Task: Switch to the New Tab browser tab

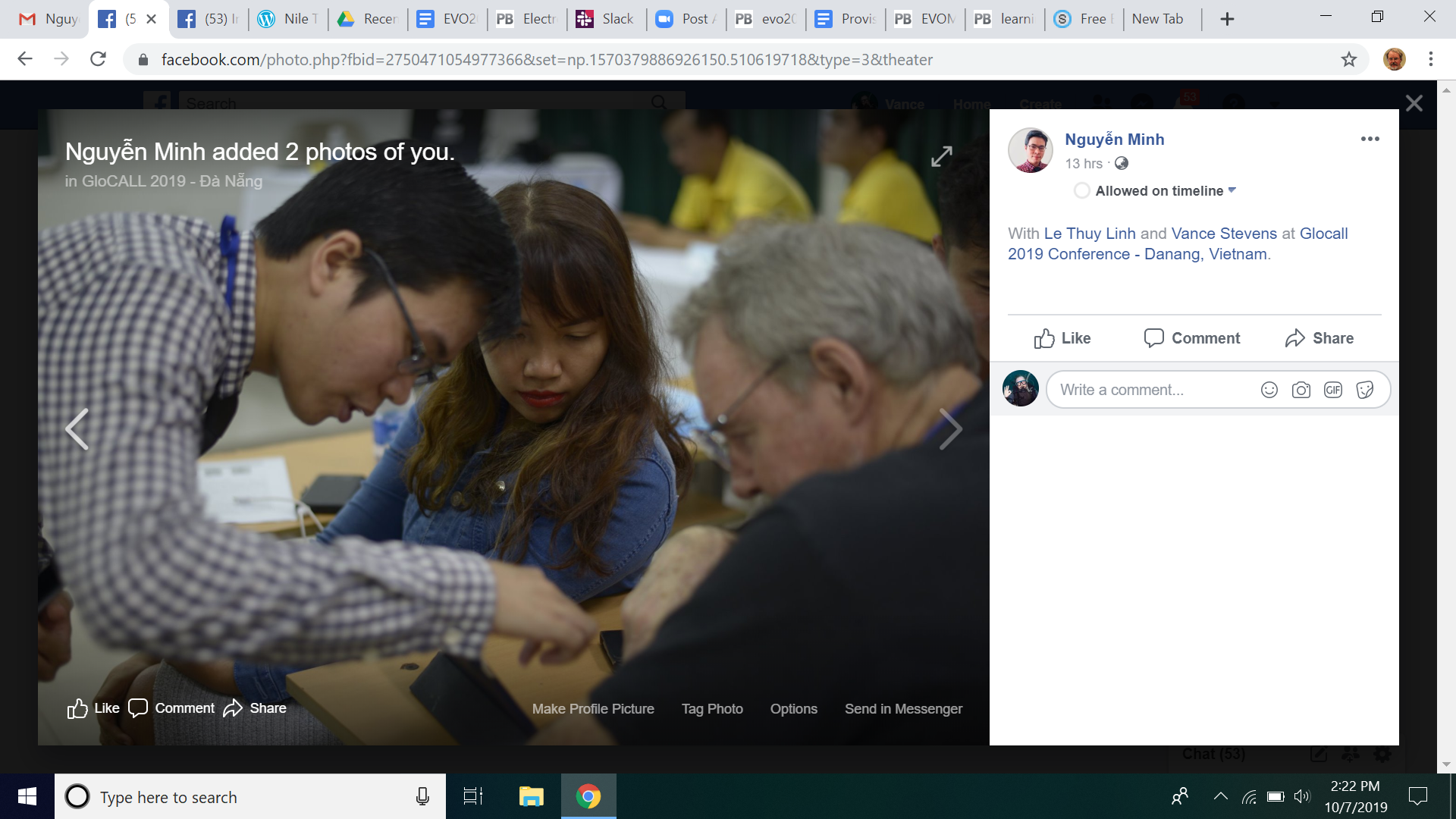Action: click(x=1156, y=19)
